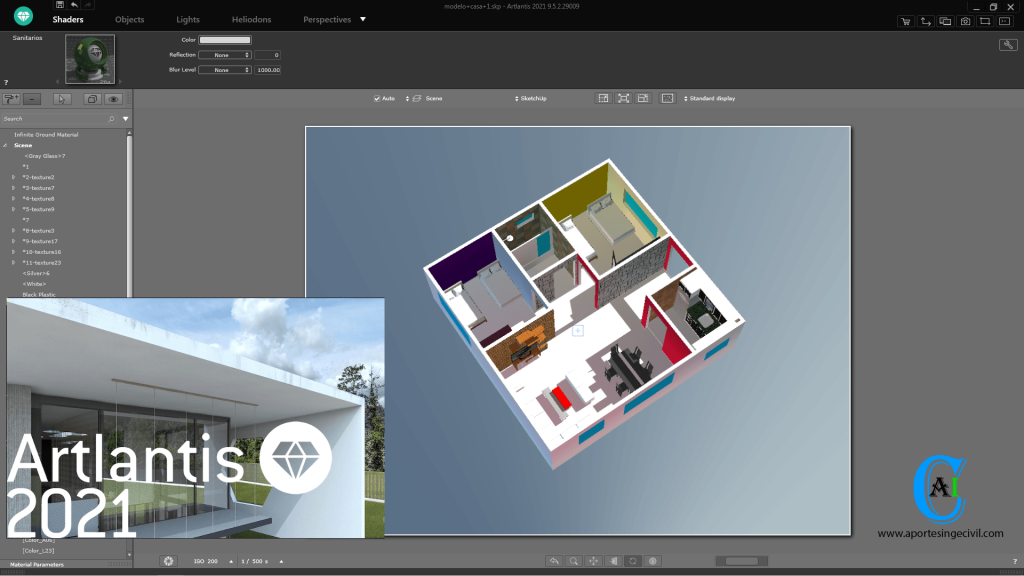Click the shopping cart store icon

coord(906,20)
